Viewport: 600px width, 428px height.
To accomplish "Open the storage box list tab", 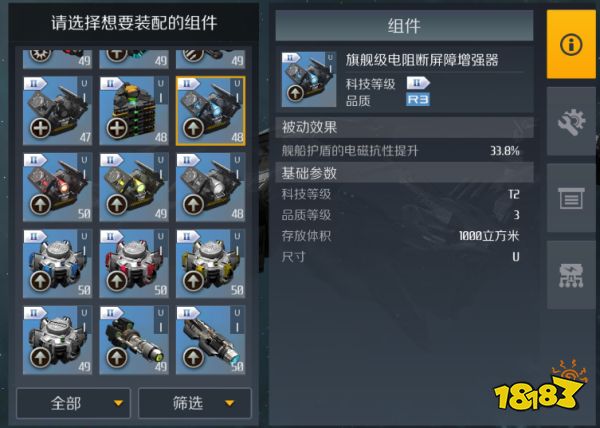I will coord(571,198).
